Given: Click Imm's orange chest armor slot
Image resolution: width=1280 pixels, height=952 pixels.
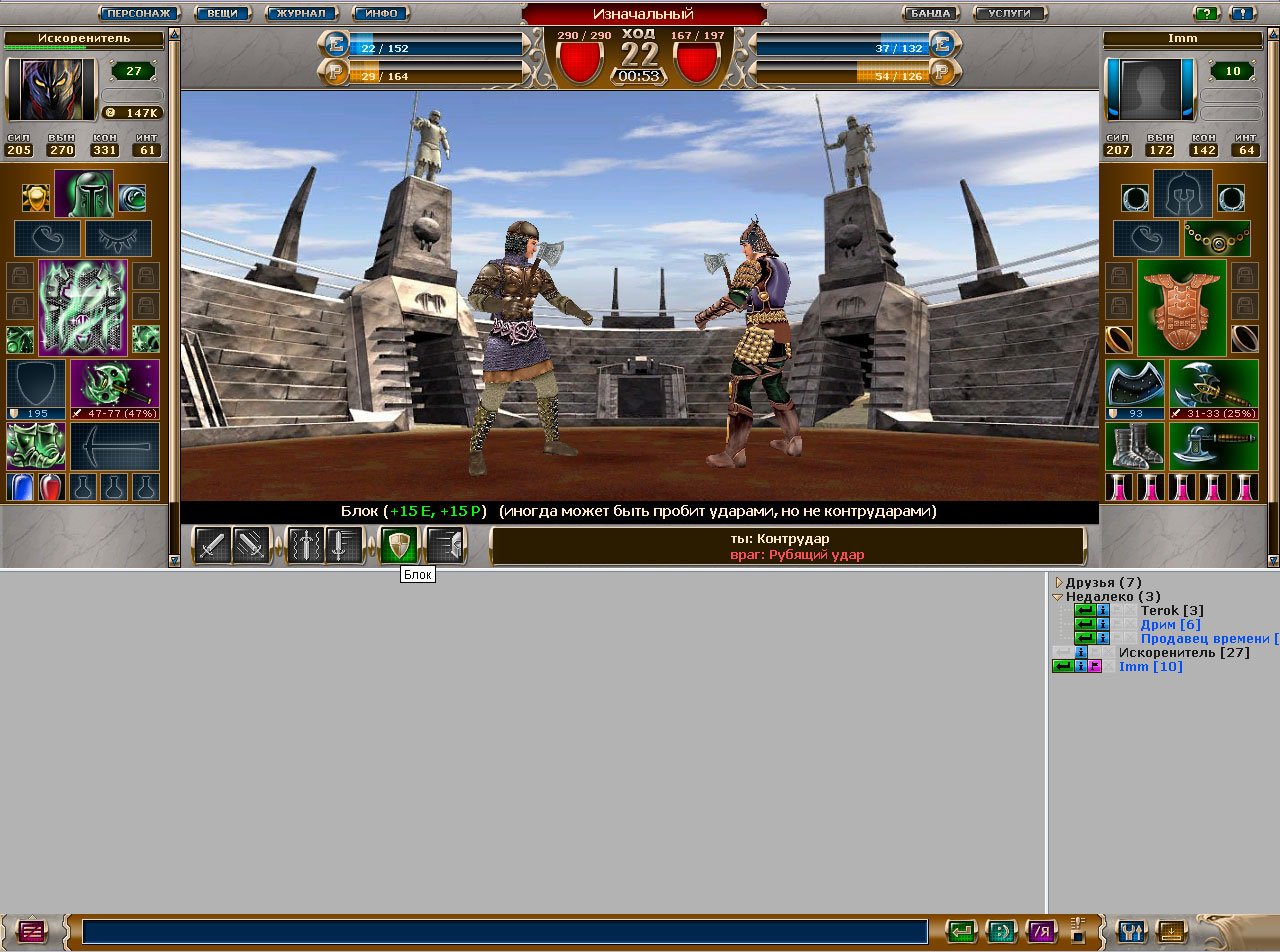Looking at the screenshot, I should 1182,308.
